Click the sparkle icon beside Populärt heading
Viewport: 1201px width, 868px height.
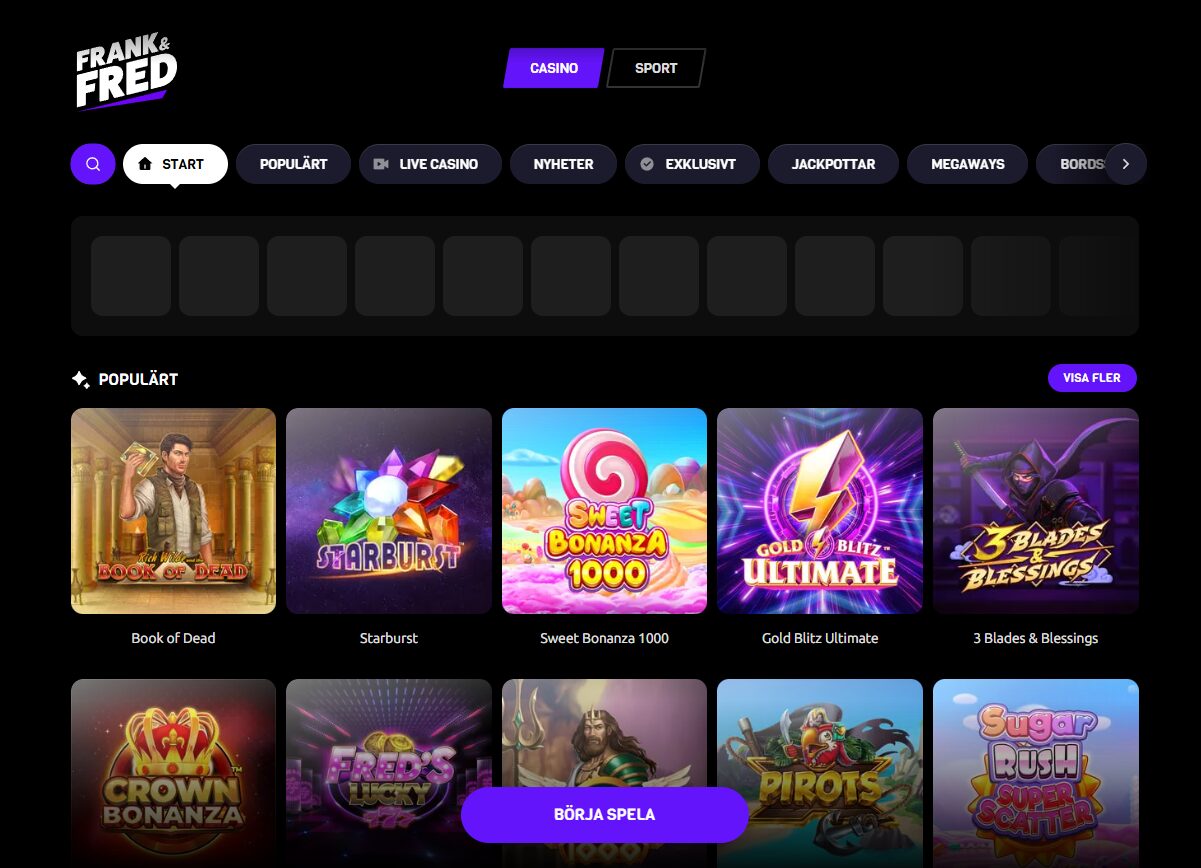81,379
